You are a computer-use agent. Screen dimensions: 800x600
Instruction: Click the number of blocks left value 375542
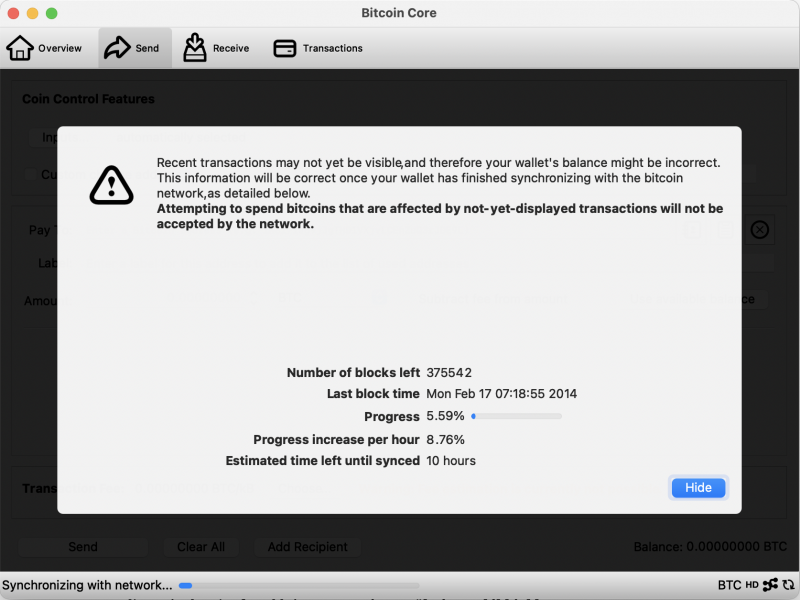[449, 373]
